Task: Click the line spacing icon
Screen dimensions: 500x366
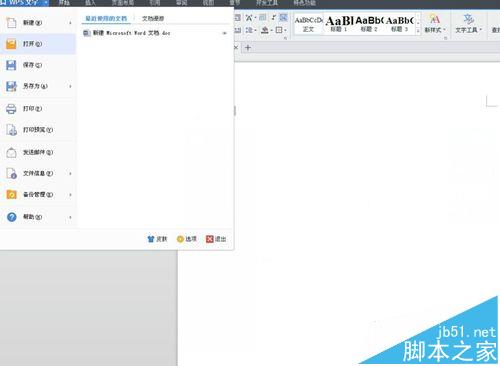Action: pos(248,30)
